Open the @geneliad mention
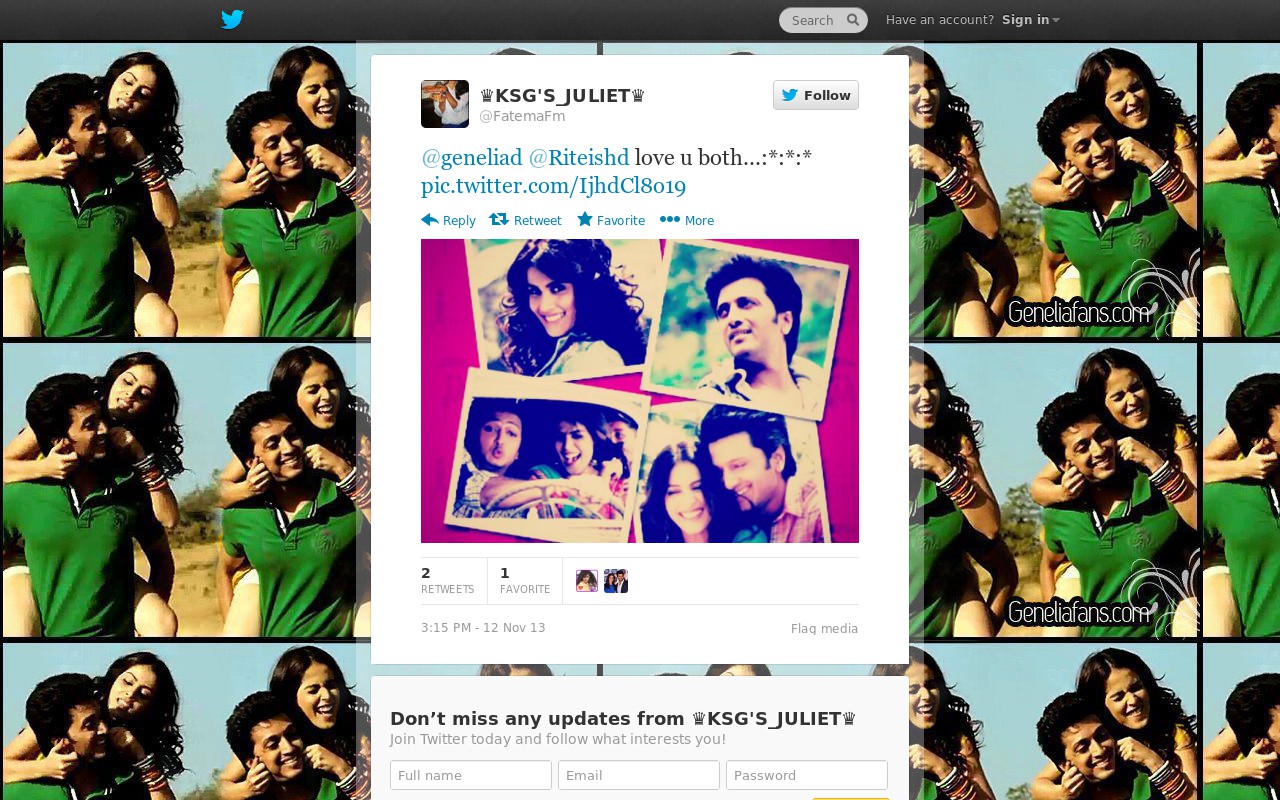The width and height of the screenshot is (1280, 800). click(x=472, y=157)
